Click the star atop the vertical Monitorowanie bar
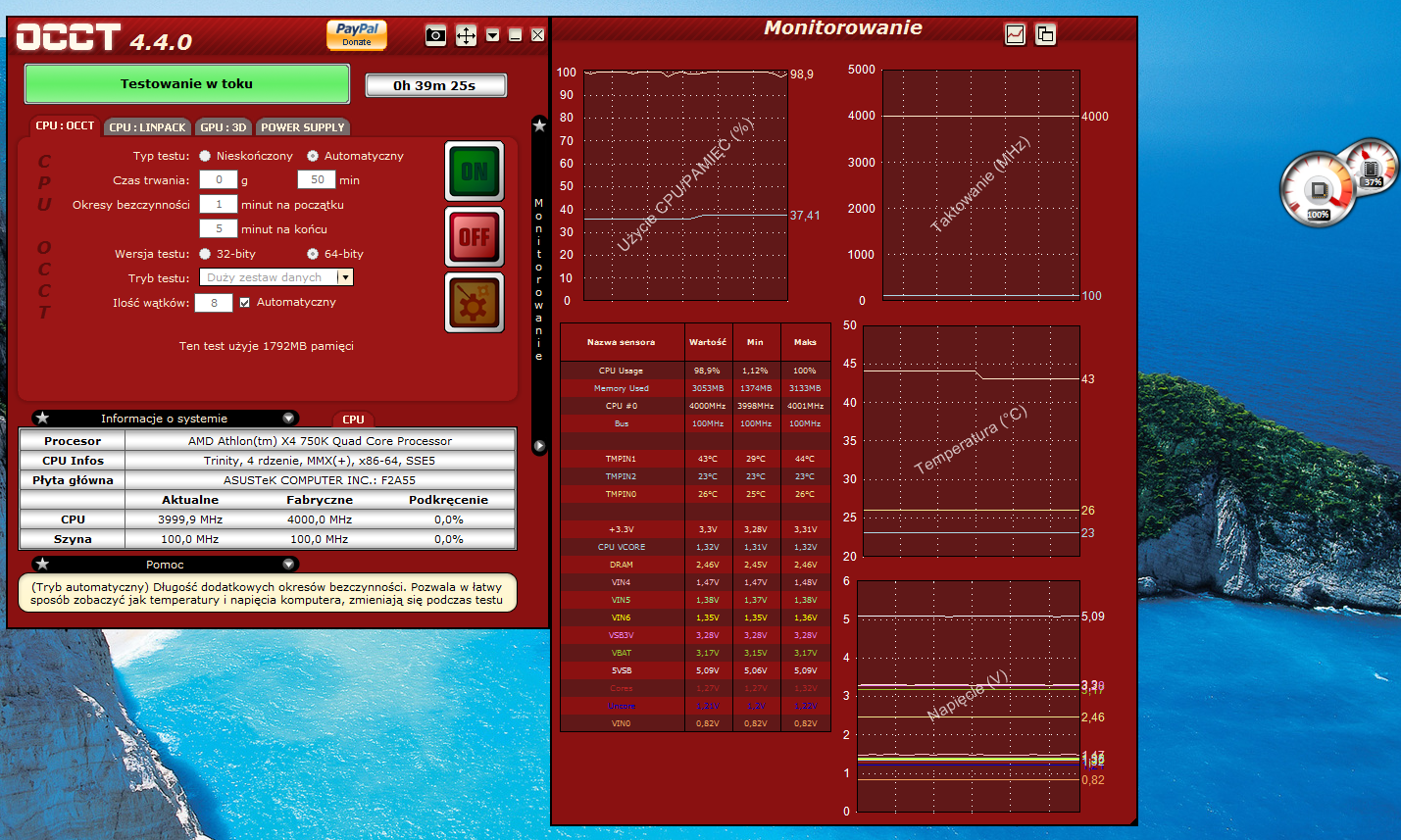This screenshot has width=1401, height=840. [539, 125]
